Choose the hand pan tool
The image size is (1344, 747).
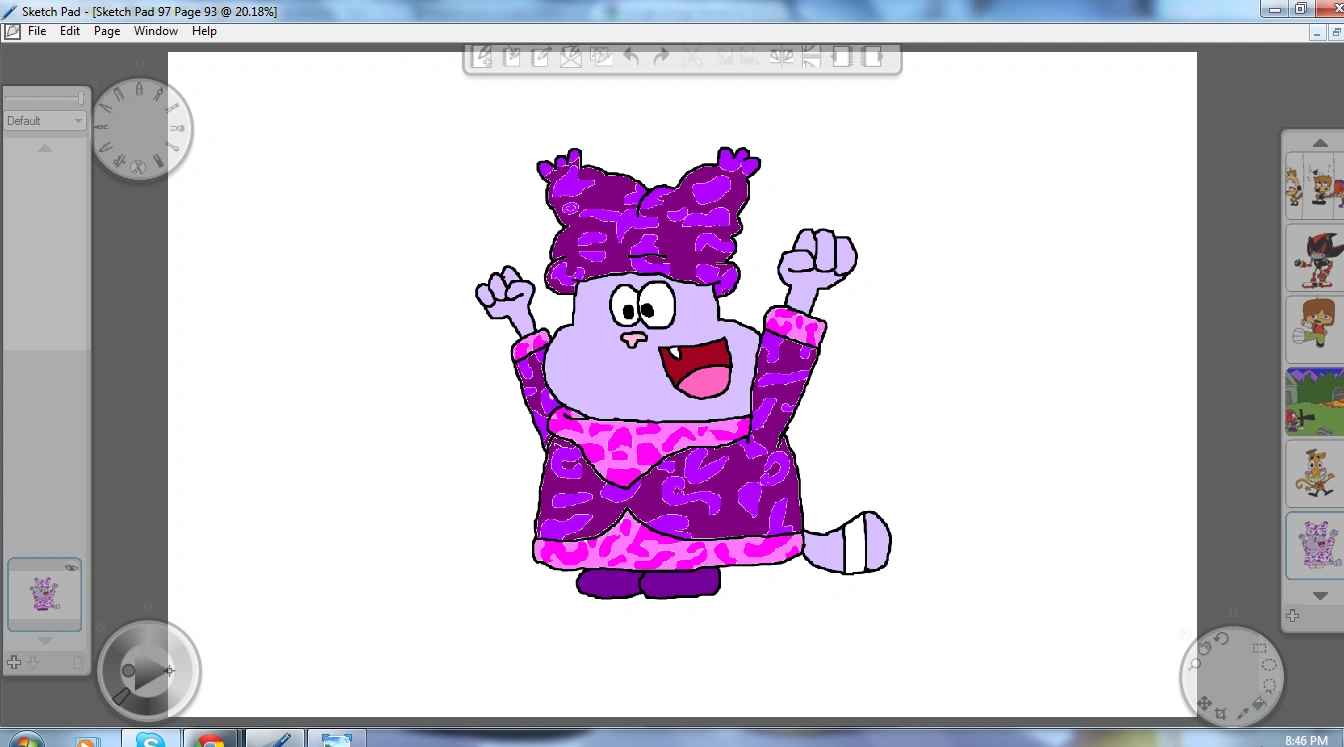click(1205, 647)
